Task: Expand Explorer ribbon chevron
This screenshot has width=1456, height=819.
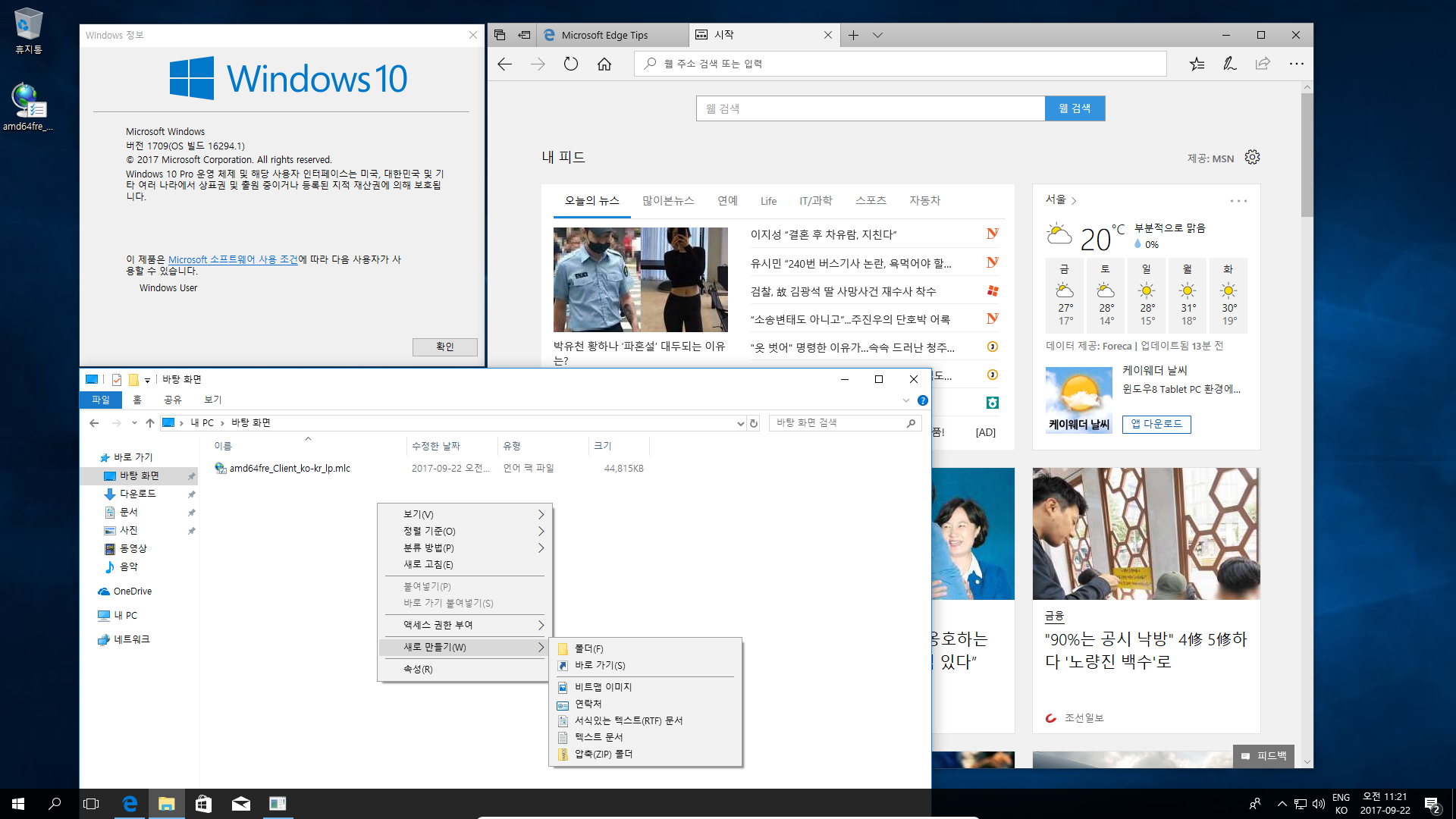Action: [x=906, y=400]
